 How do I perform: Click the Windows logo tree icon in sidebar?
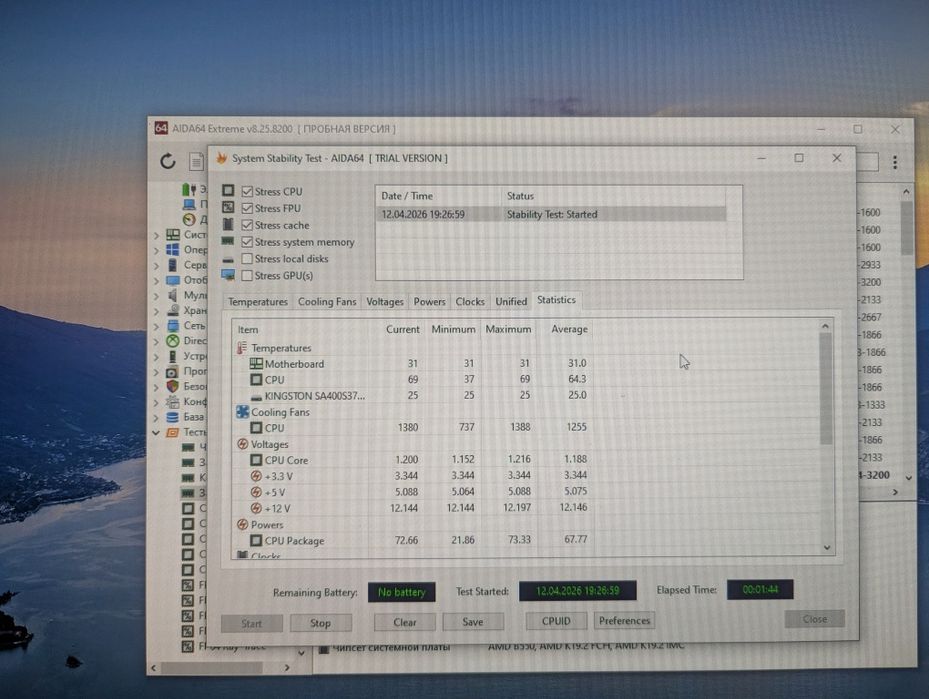pyautogui.click(x=172, y=249)
